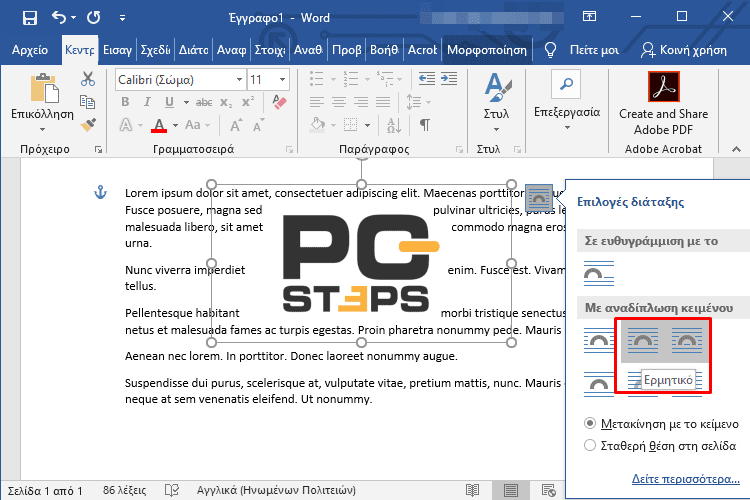Open Quick Access Toolbar customize arrow
Viewport: 750px width, 500px height.
122,18
